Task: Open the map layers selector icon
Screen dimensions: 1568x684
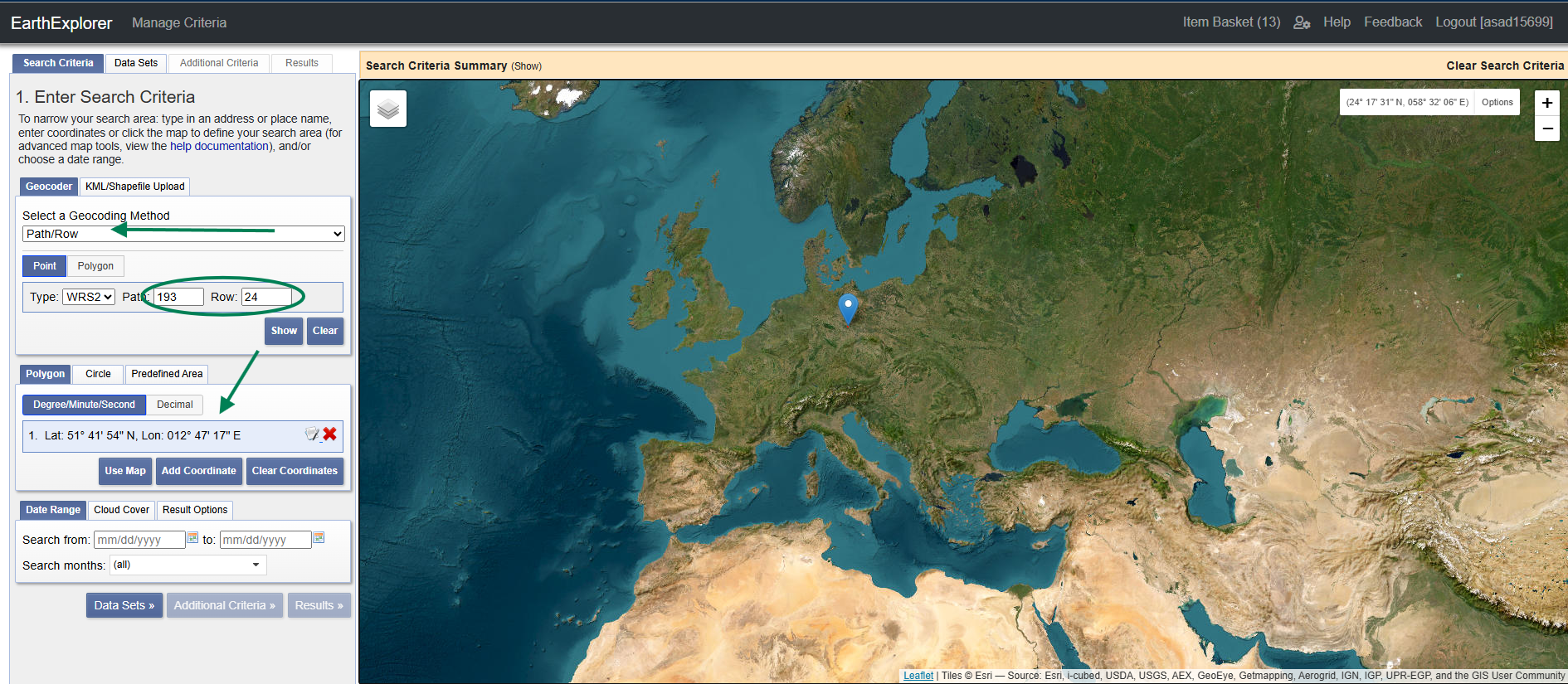Action: coord(388,109)
